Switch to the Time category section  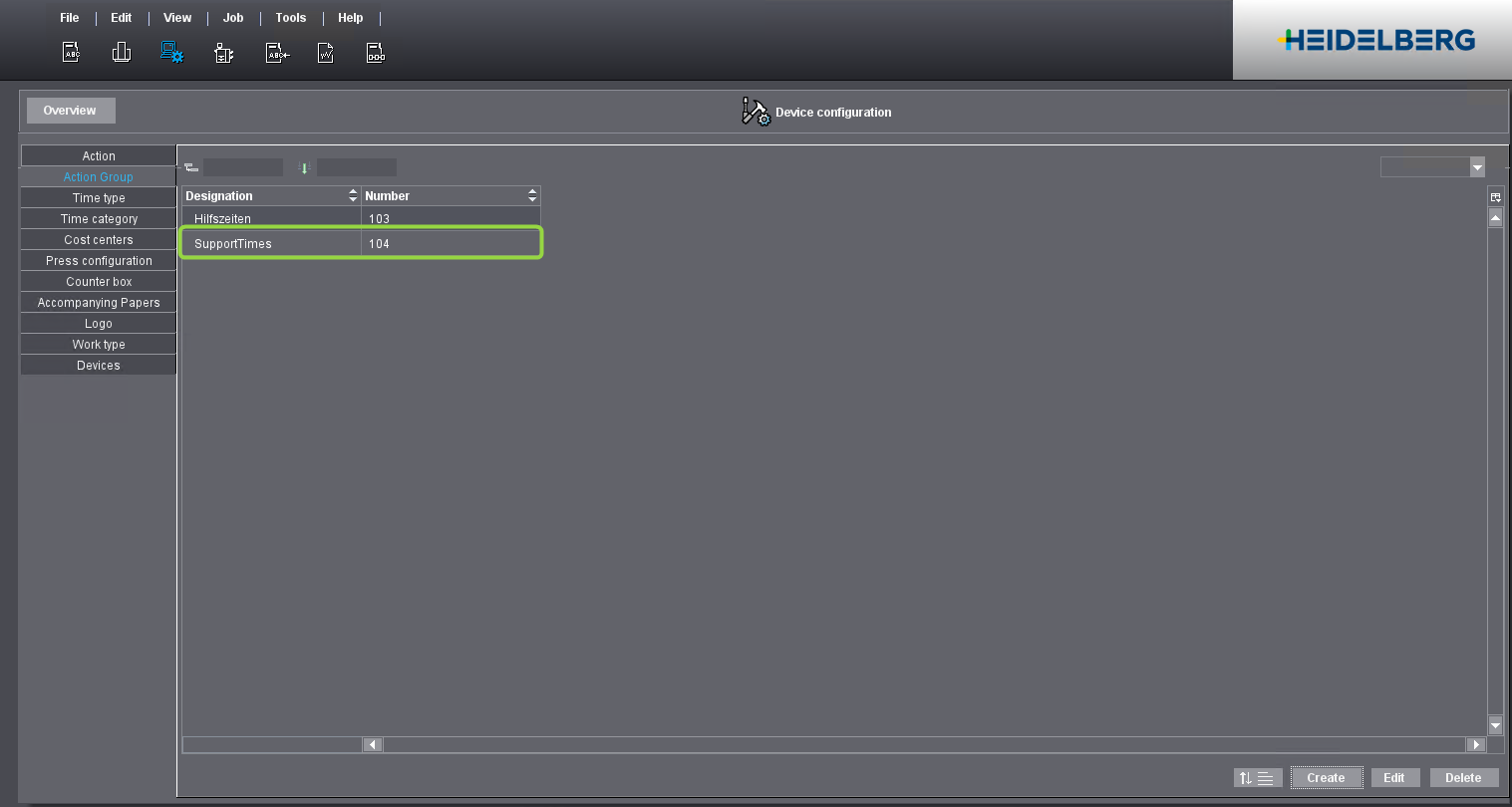pyautogui.click(x=98, y=218)
